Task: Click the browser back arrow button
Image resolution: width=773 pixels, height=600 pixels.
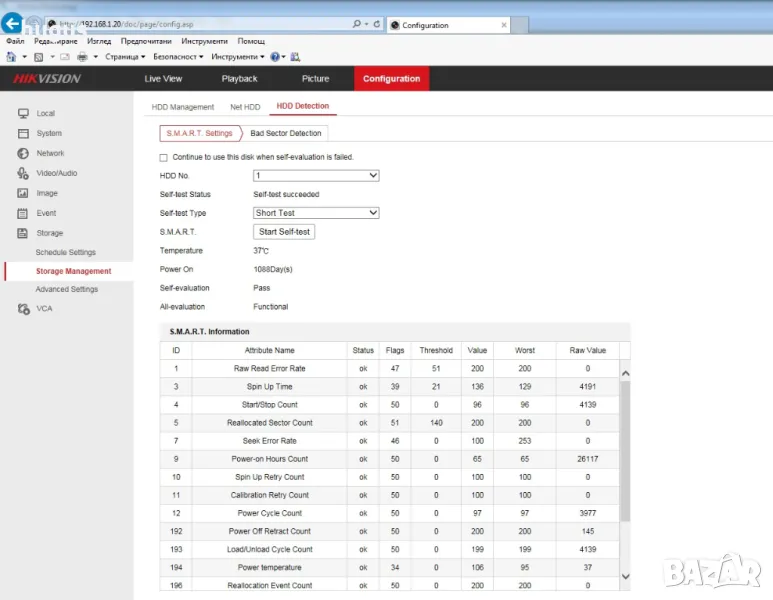Action: [x=13, y=23]
